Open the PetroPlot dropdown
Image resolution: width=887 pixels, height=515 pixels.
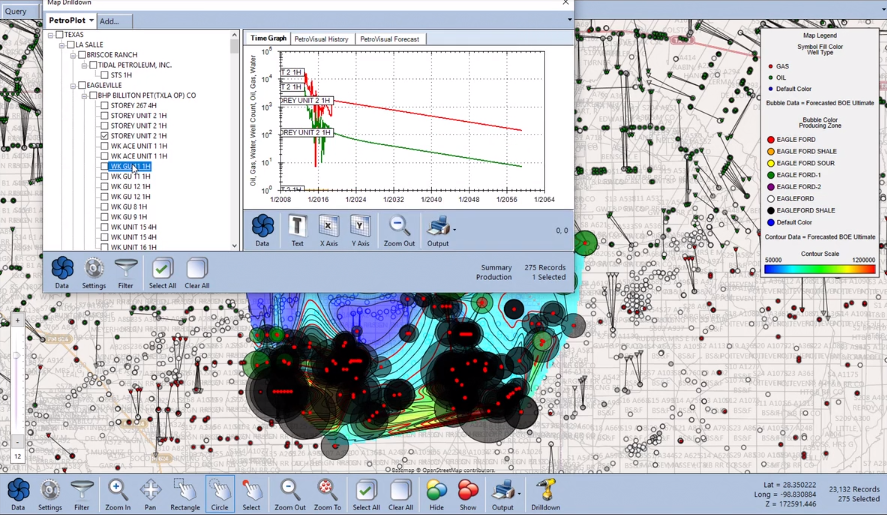pyautogui.click(x=70, y=20)
